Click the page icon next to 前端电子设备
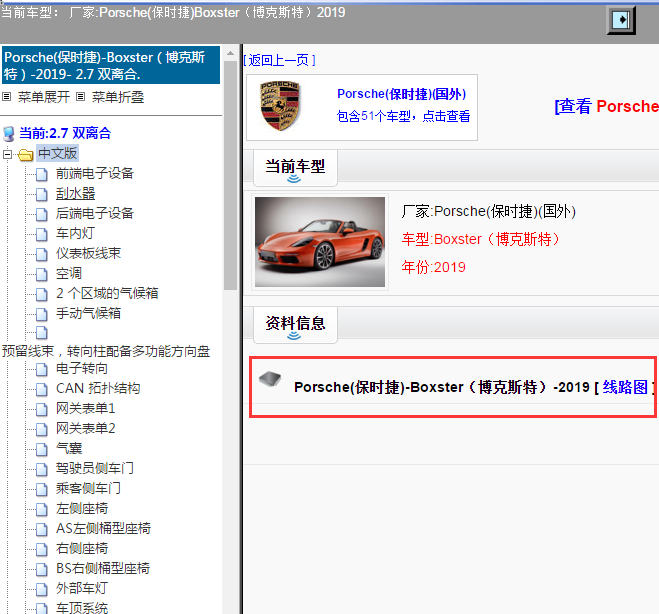The height and width of the screenshot is (614, 659). (x=42, y=174)
